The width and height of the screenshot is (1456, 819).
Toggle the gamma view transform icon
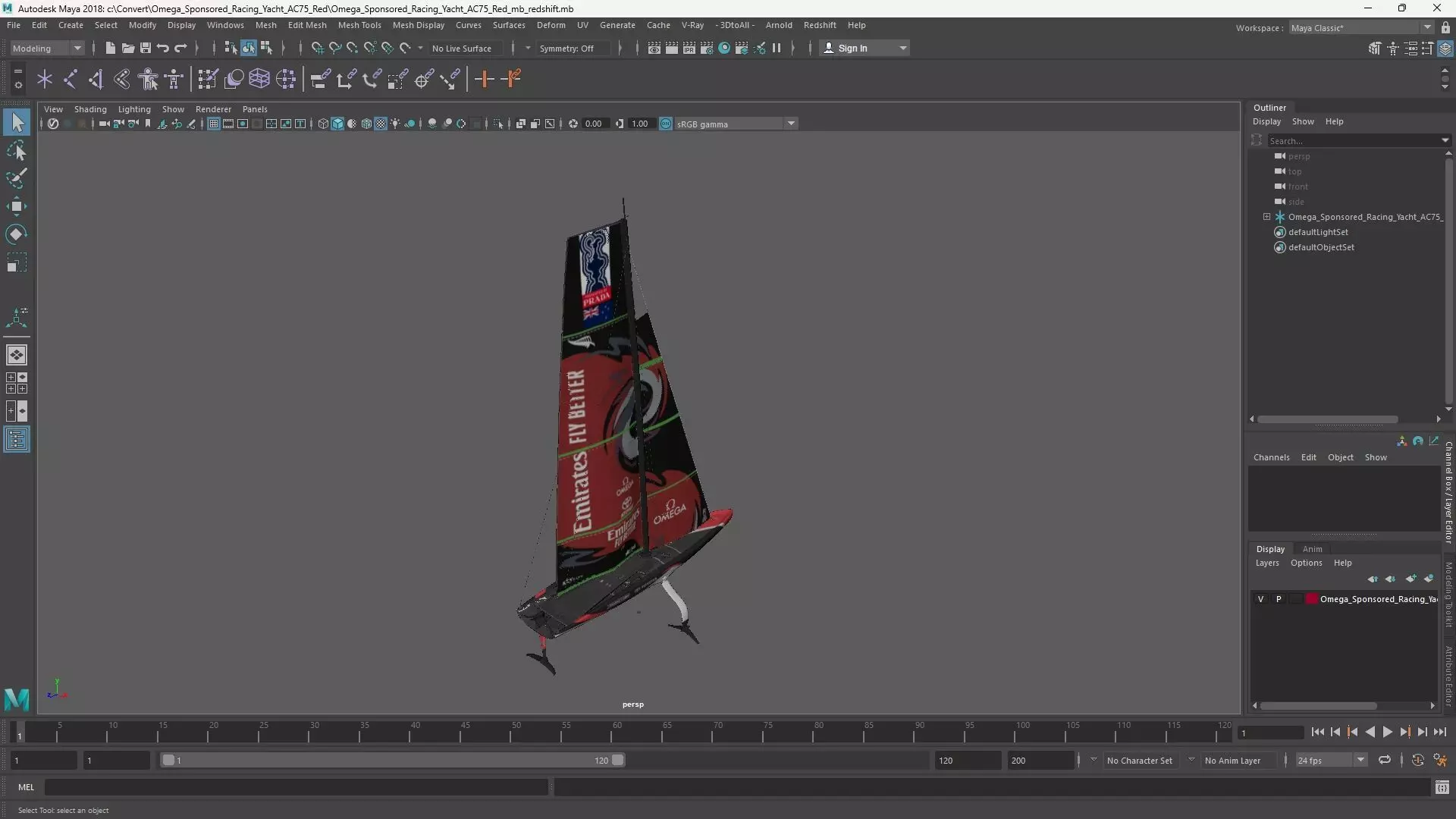pos(666,124)
